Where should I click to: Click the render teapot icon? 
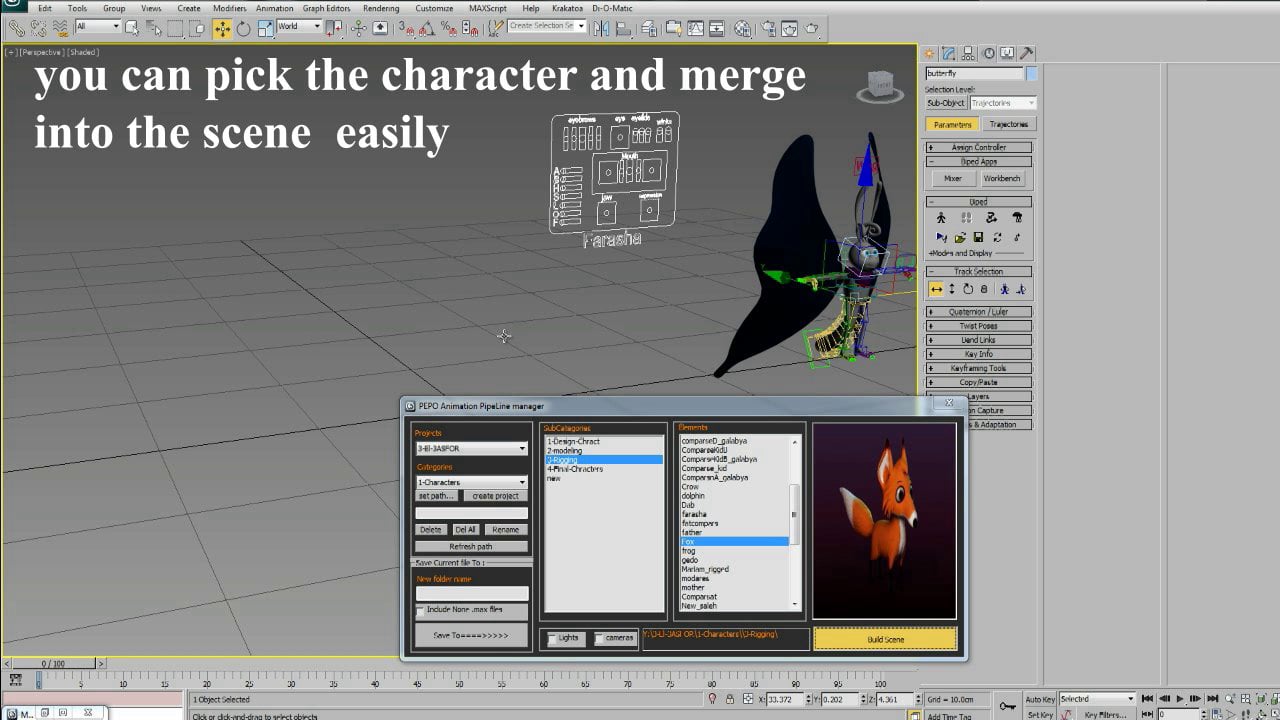pyautogui.click(x=811, y=28)
